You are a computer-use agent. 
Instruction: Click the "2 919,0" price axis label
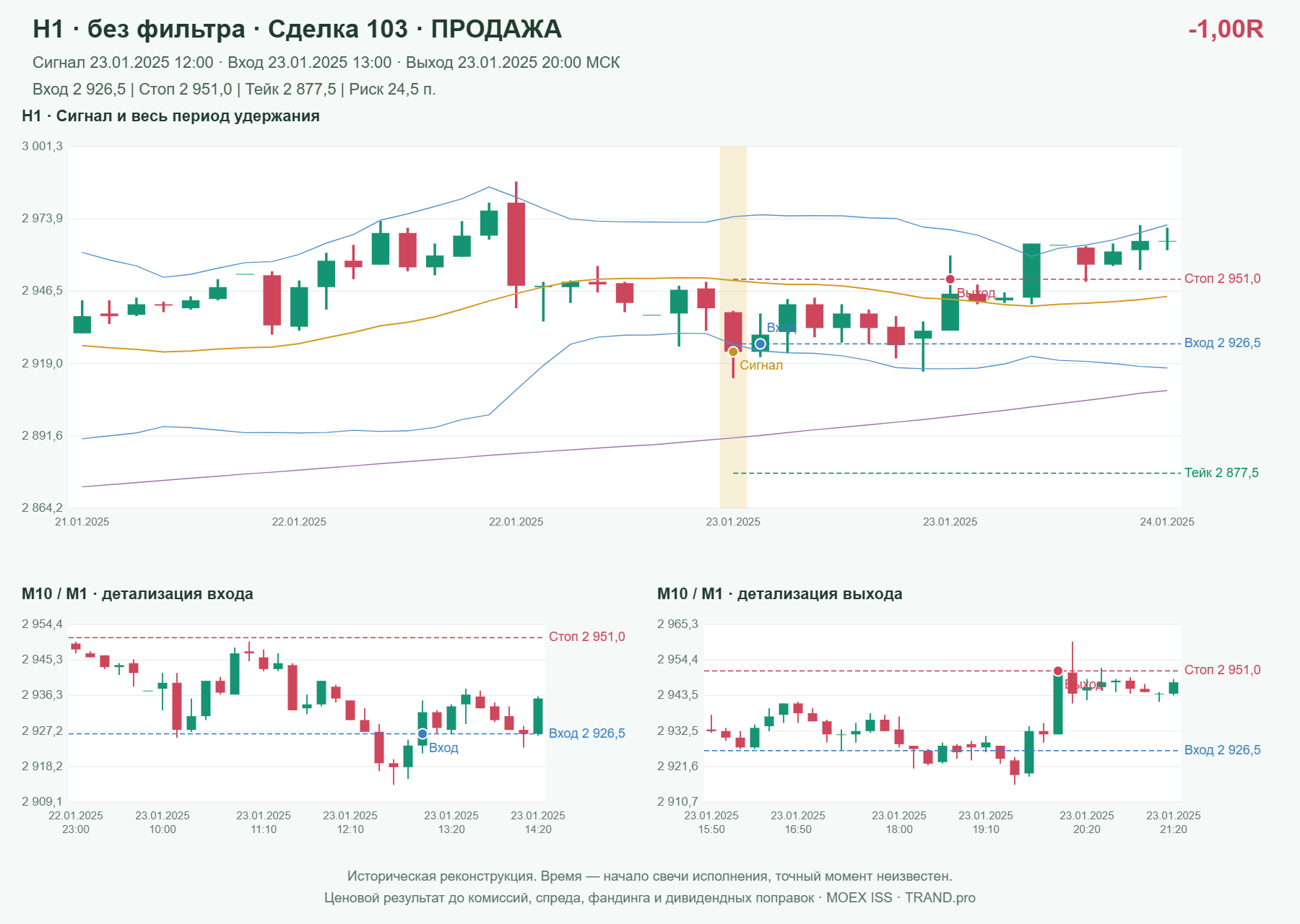pyautogui.click(x=42, y=364)
